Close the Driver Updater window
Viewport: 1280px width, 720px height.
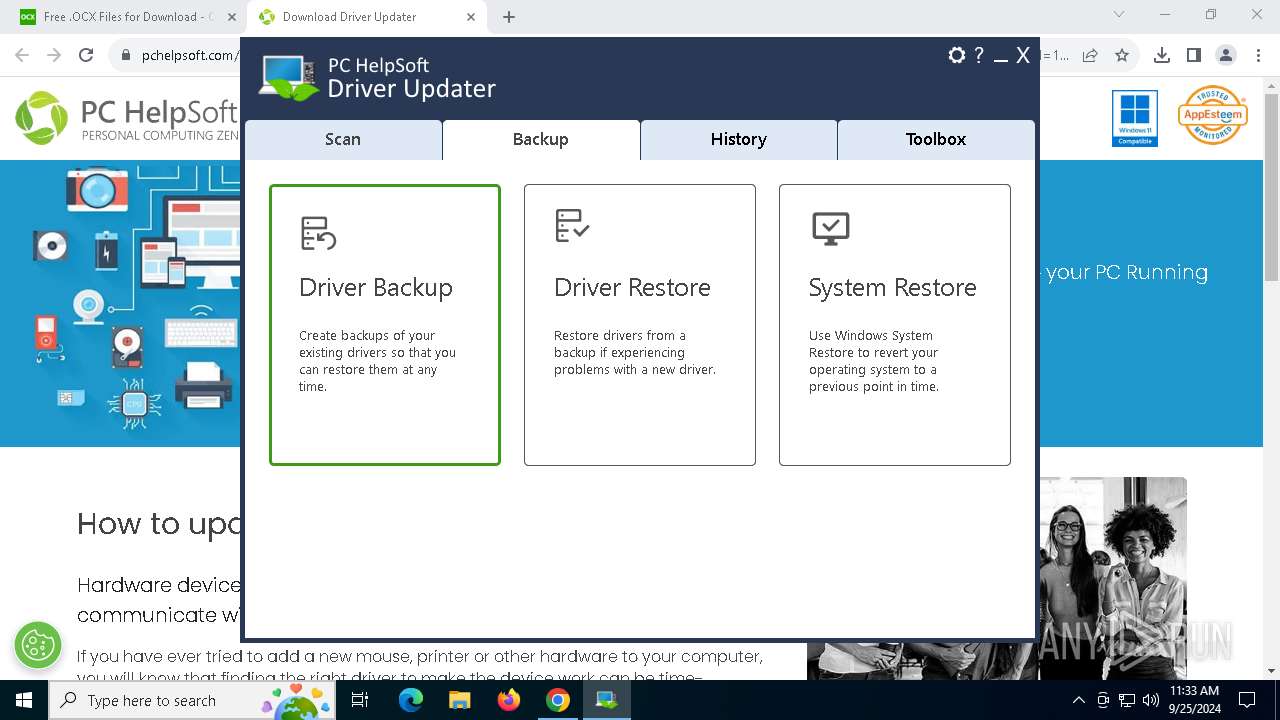click(1023, 56)
